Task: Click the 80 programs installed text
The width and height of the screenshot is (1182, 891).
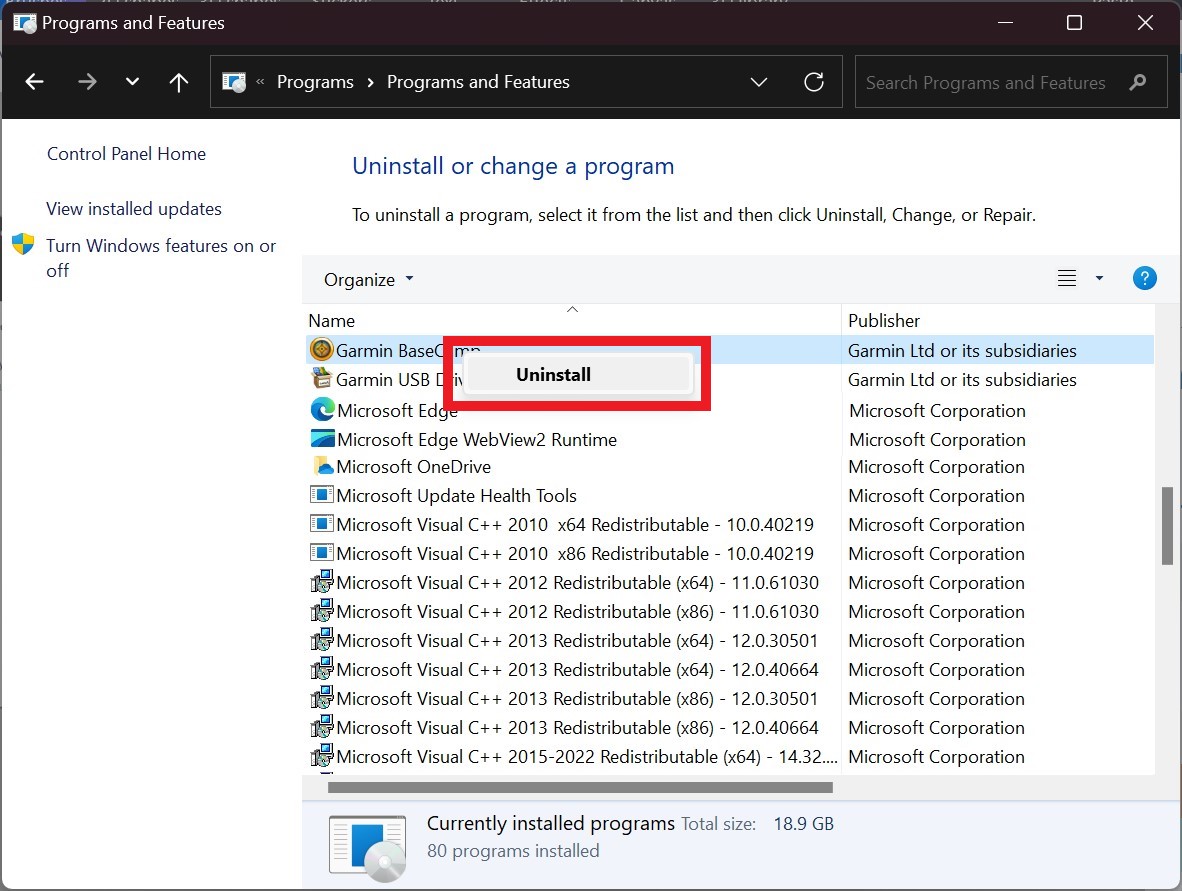Action: point(513,851)
